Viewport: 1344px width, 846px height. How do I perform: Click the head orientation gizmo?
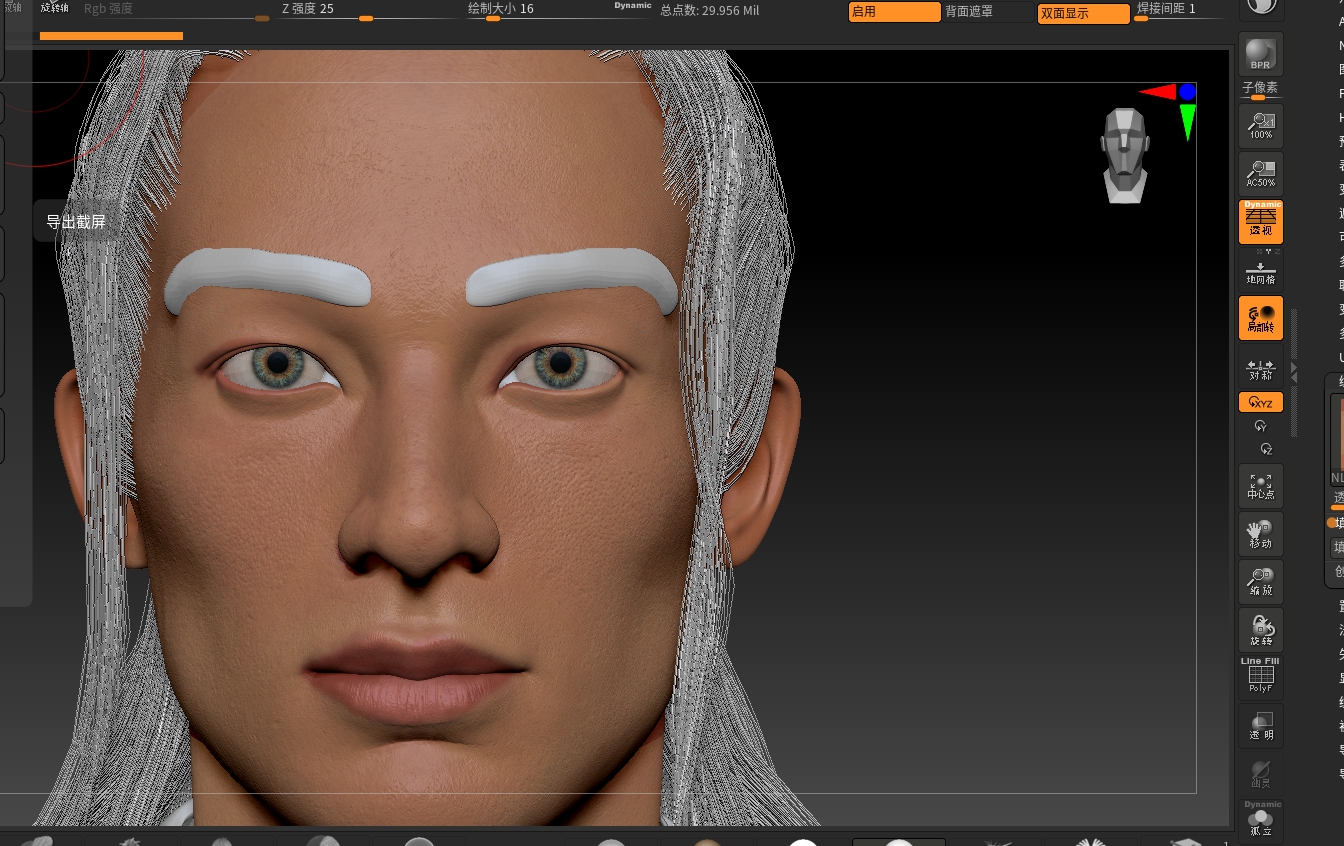click(x=1125, y=155)
